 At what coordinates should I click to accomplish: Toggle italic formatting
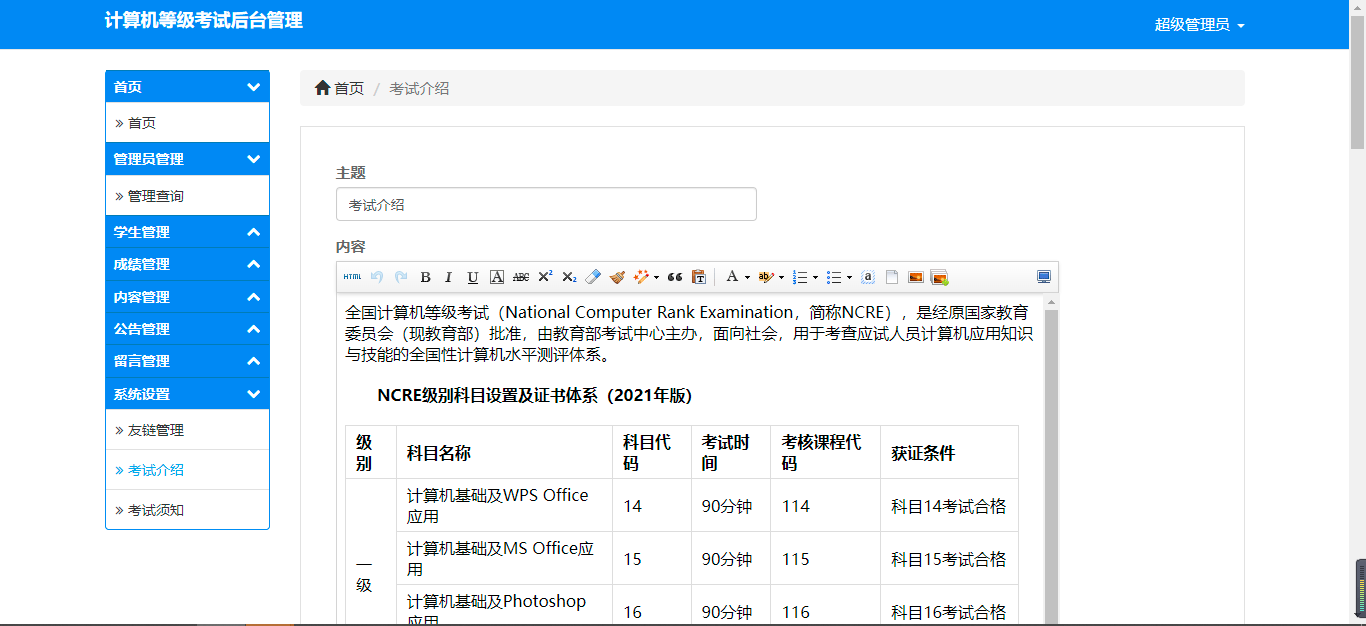[448, 277]
